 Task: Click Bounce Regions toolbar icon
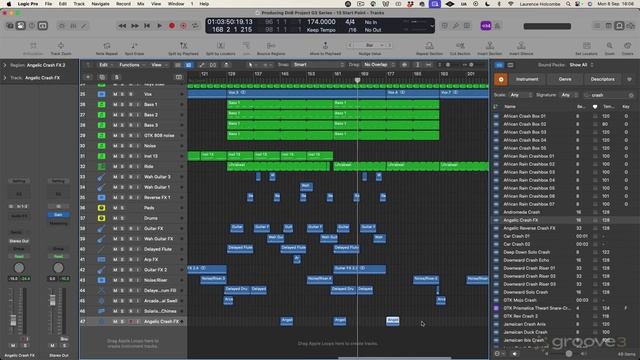[271, 48]
